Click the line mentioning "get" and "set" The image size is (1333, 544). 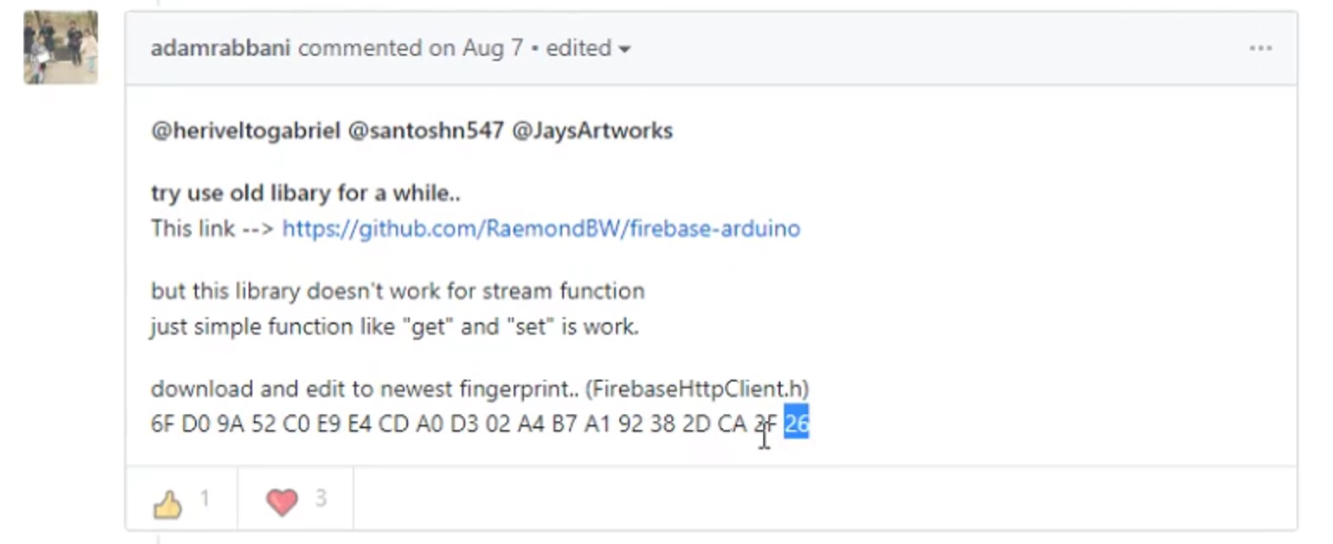tap(394, 327)
